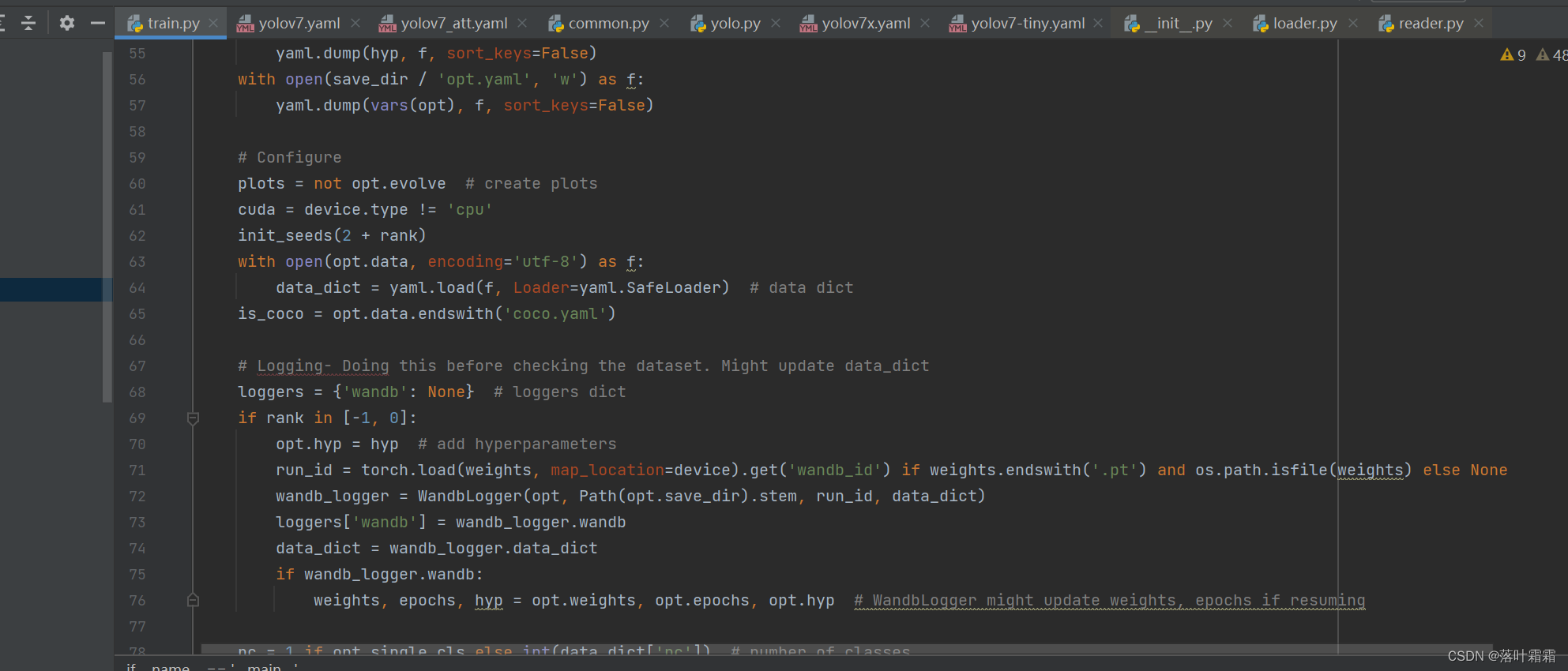Open the yolov7_att.yaml tab

click(453, 24)
